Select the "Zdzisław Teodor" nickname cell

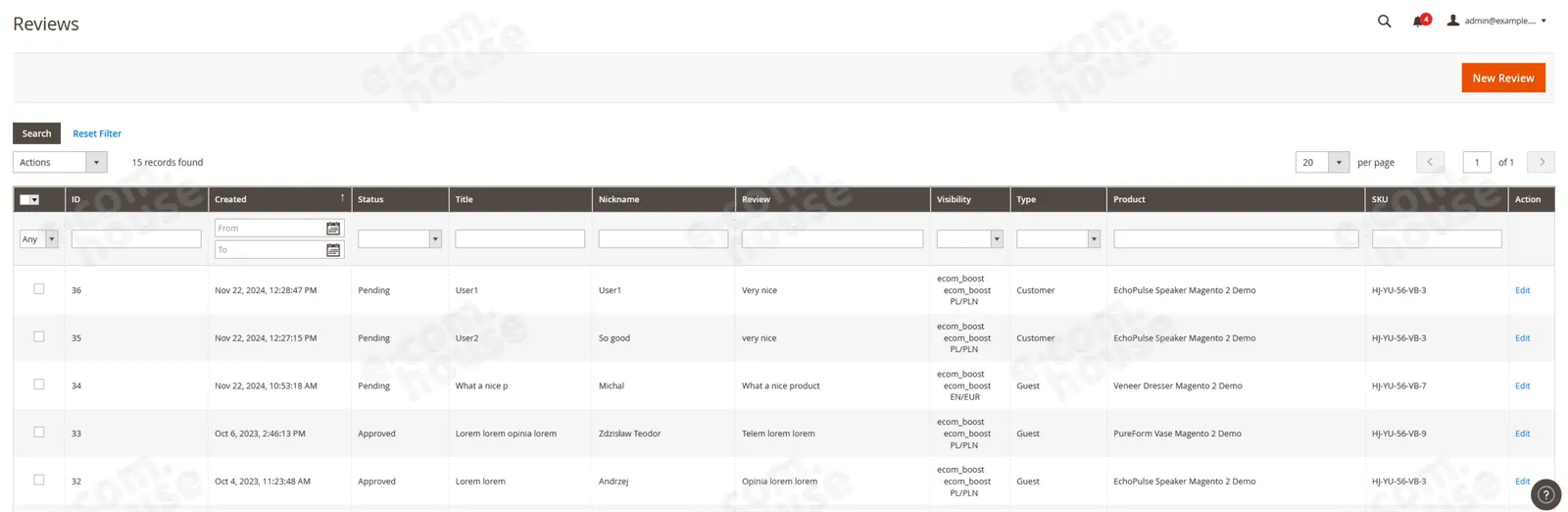(x=629, y=434)
